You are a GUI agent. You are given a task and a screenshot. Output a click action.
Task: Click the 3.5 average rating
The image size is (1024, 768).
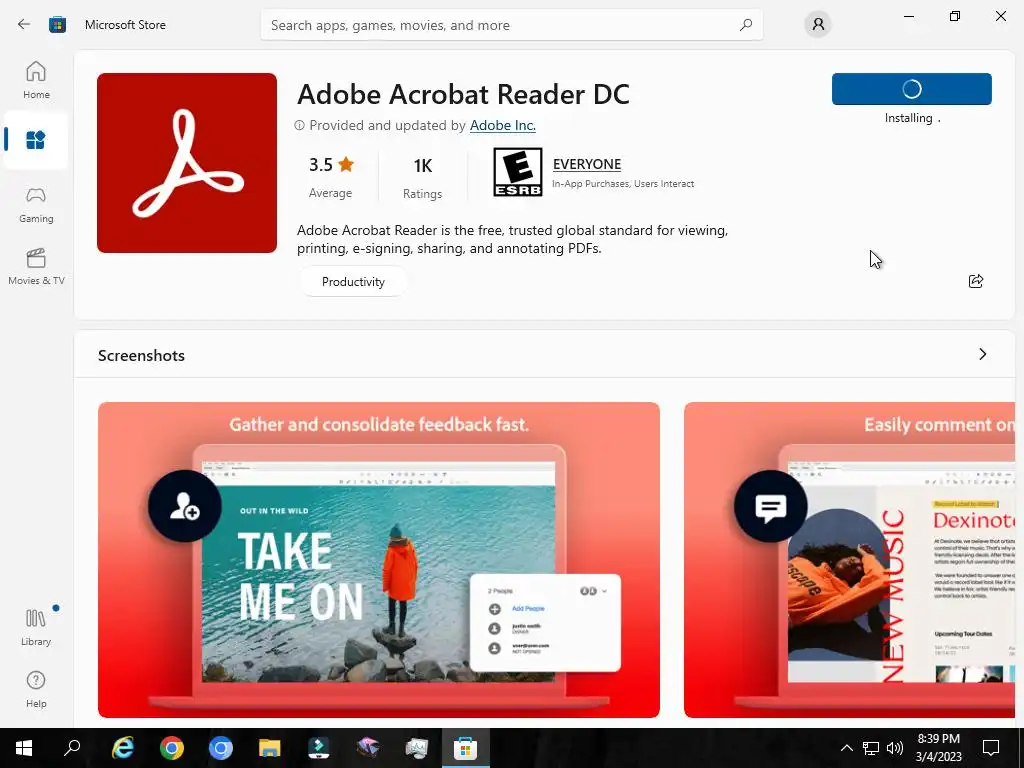click(331, 176)
